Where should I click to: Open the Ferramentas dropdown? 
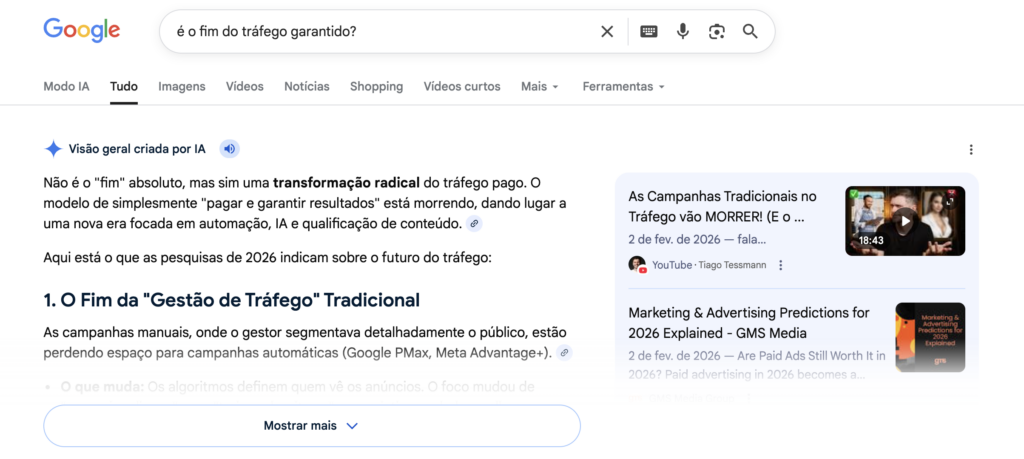click(623, 87)
